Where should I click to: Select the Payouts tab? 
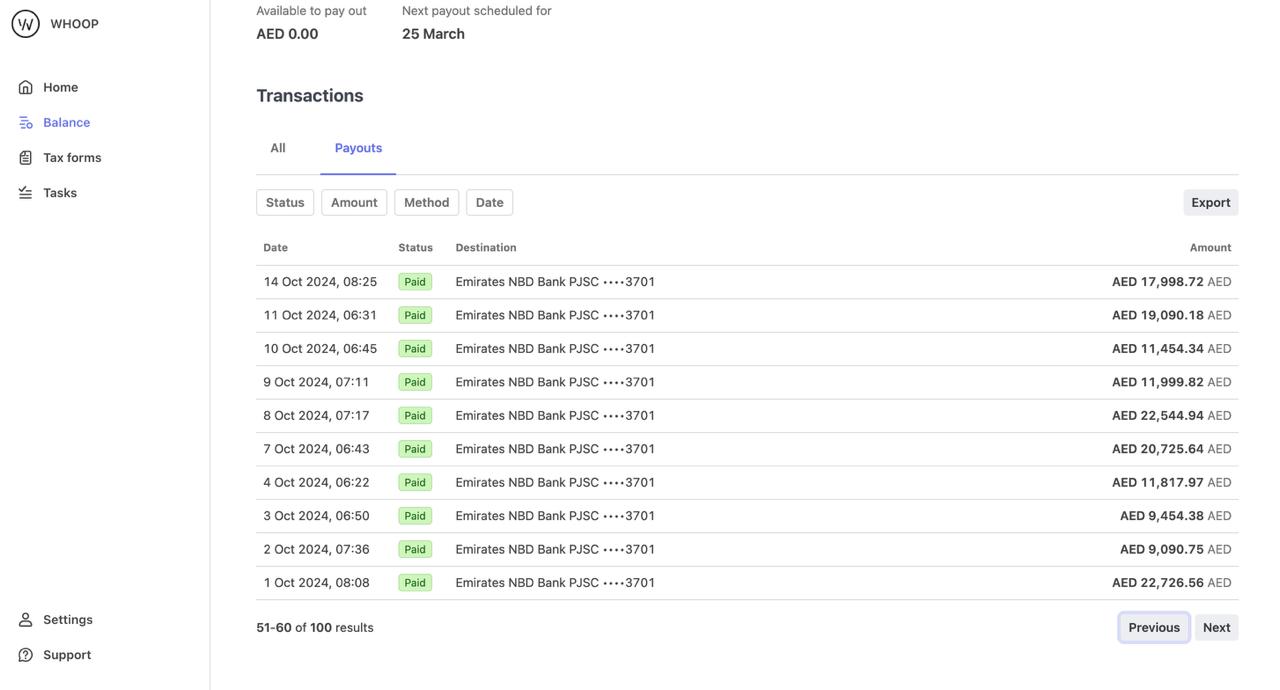[x=358, y=148]
